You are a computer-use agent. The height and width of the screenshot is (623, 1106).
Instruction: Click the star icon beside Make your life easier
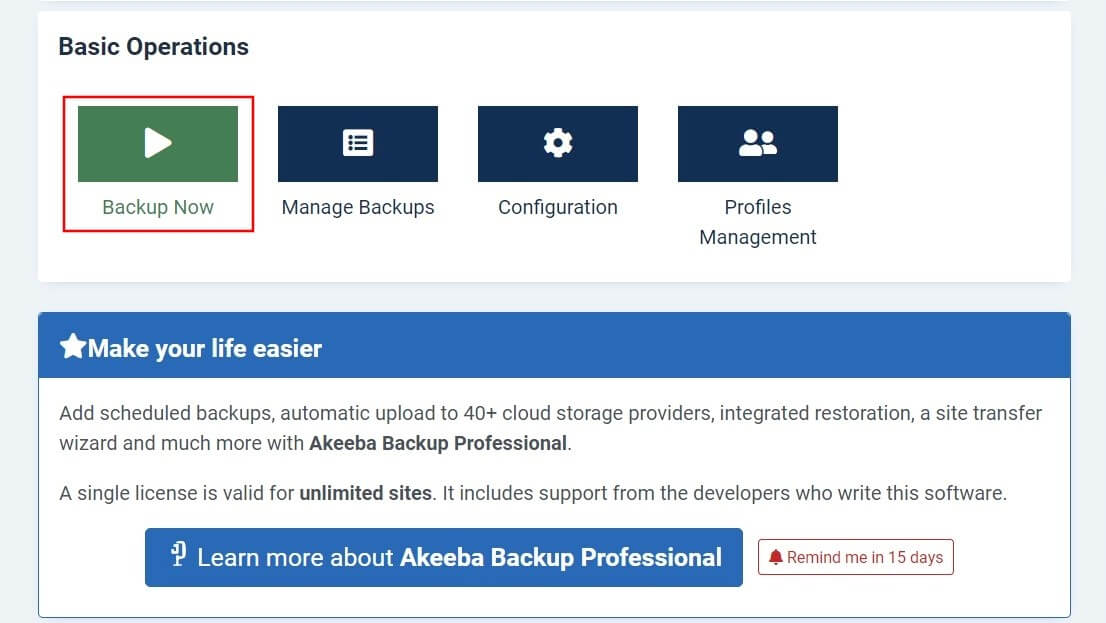click(73, 346)
